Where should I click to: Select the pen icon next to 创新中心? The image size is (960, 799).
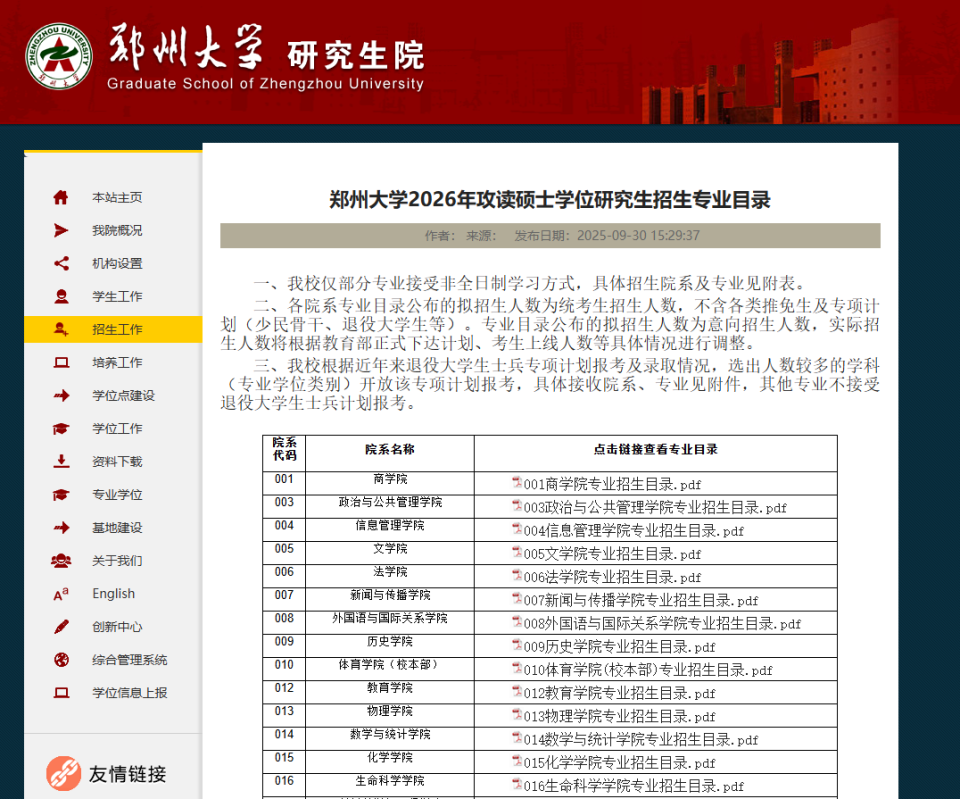coord(60,626)
